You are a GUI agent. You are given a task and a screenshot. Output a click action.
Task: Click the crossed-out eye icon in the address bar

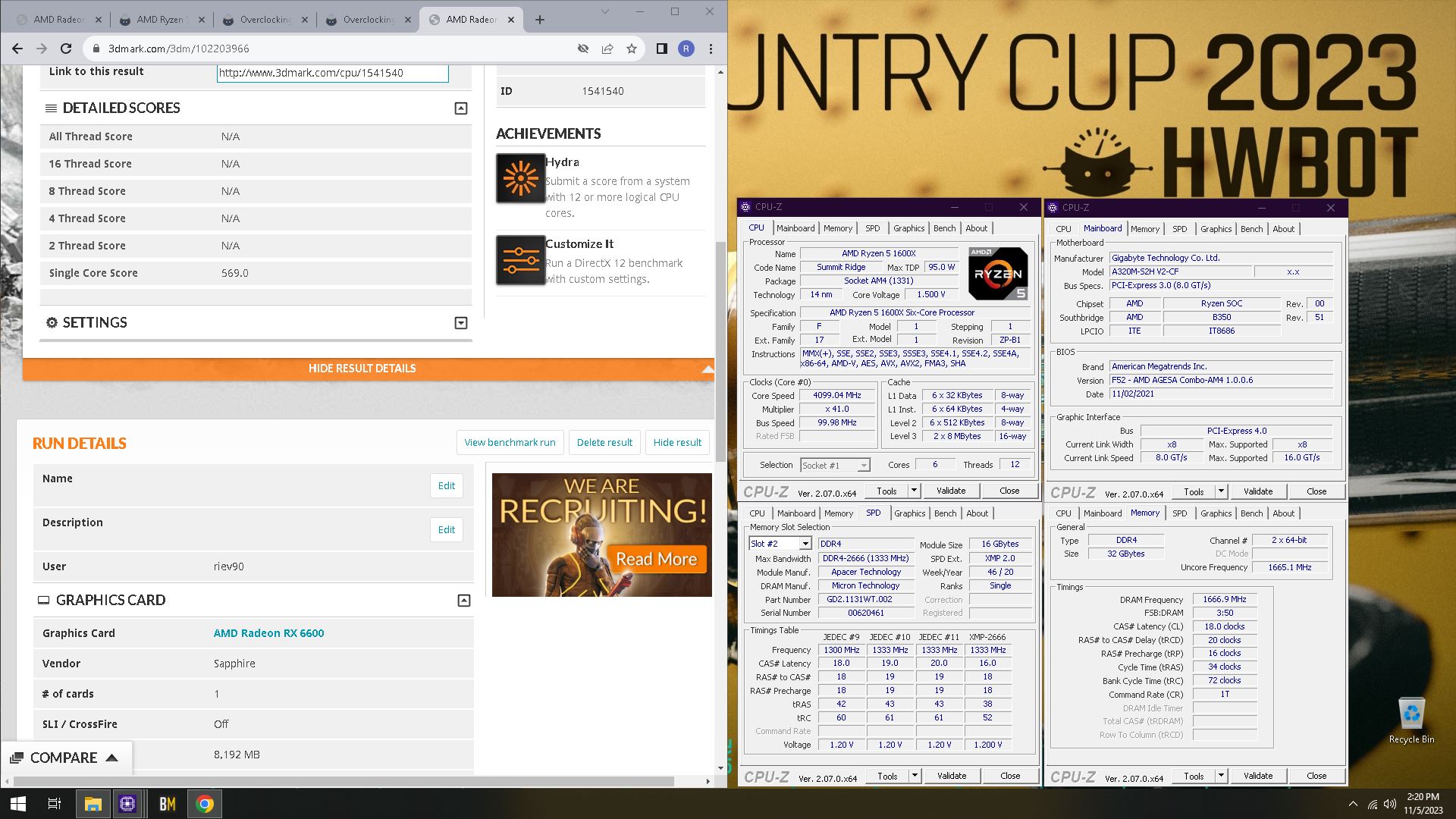coord(583,49)
